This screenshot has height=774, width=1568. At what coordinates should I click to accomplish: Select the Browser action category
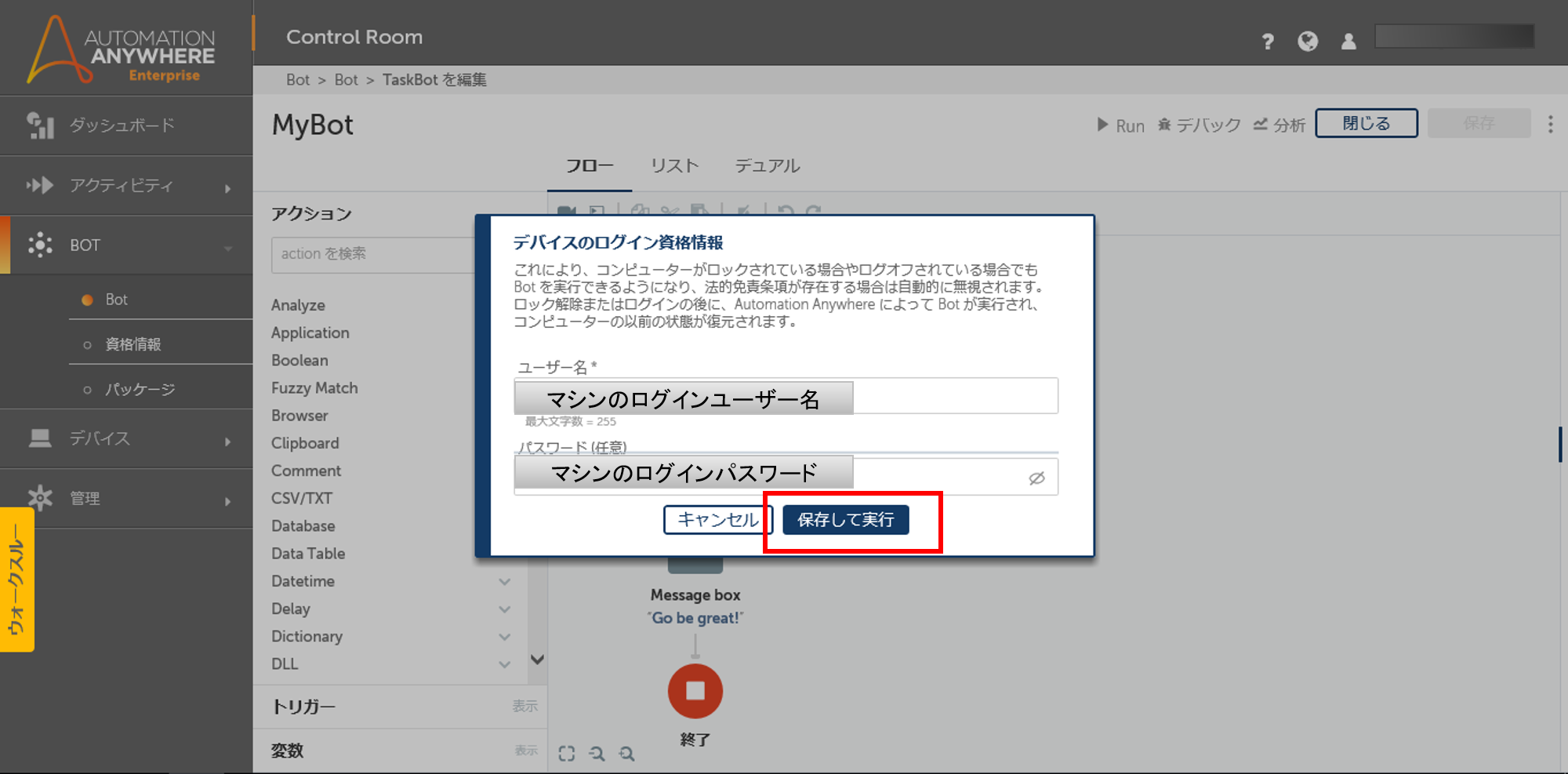pyautogui.click(x=299, y=416)
